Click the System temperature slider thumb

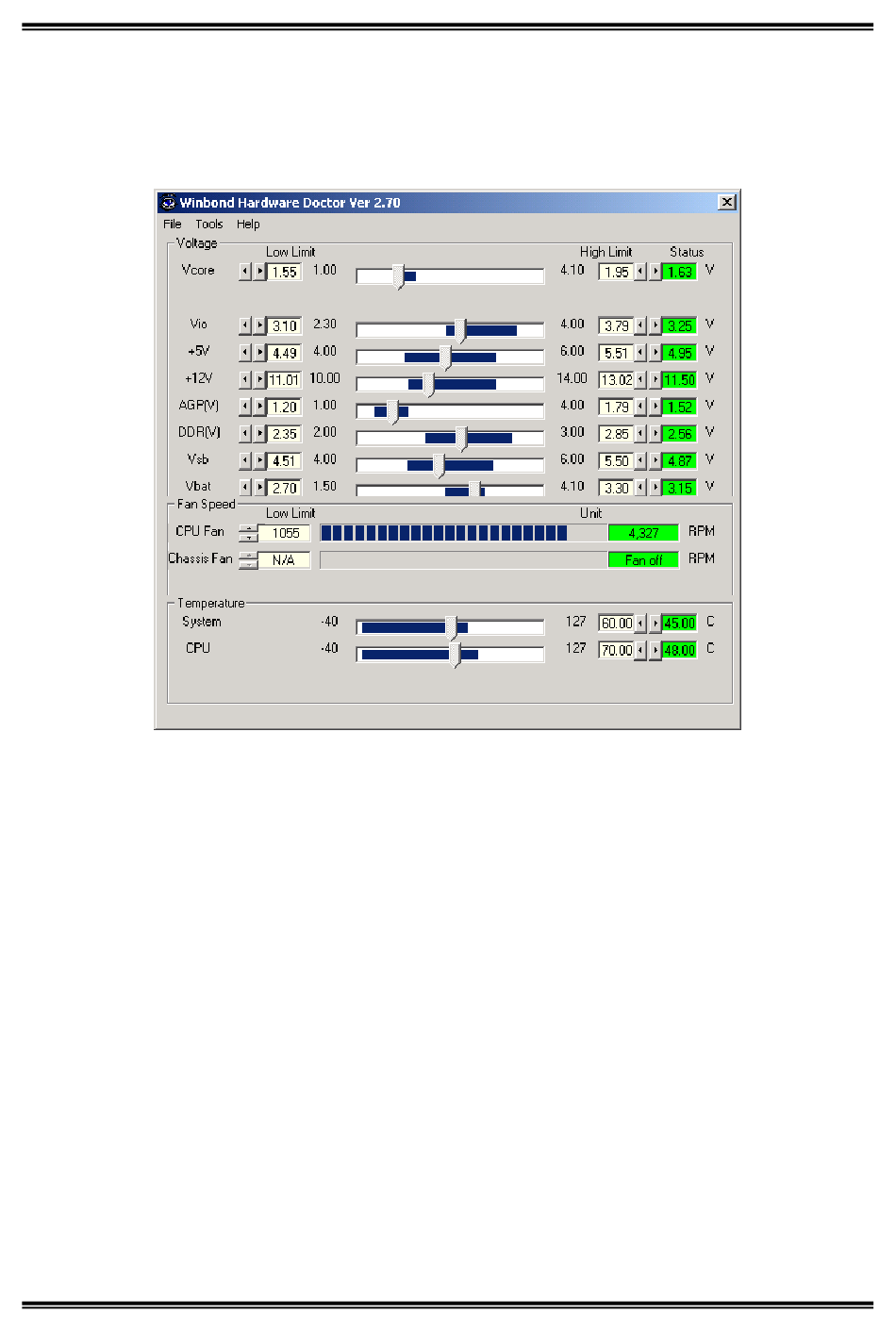(x=451, y=628)
